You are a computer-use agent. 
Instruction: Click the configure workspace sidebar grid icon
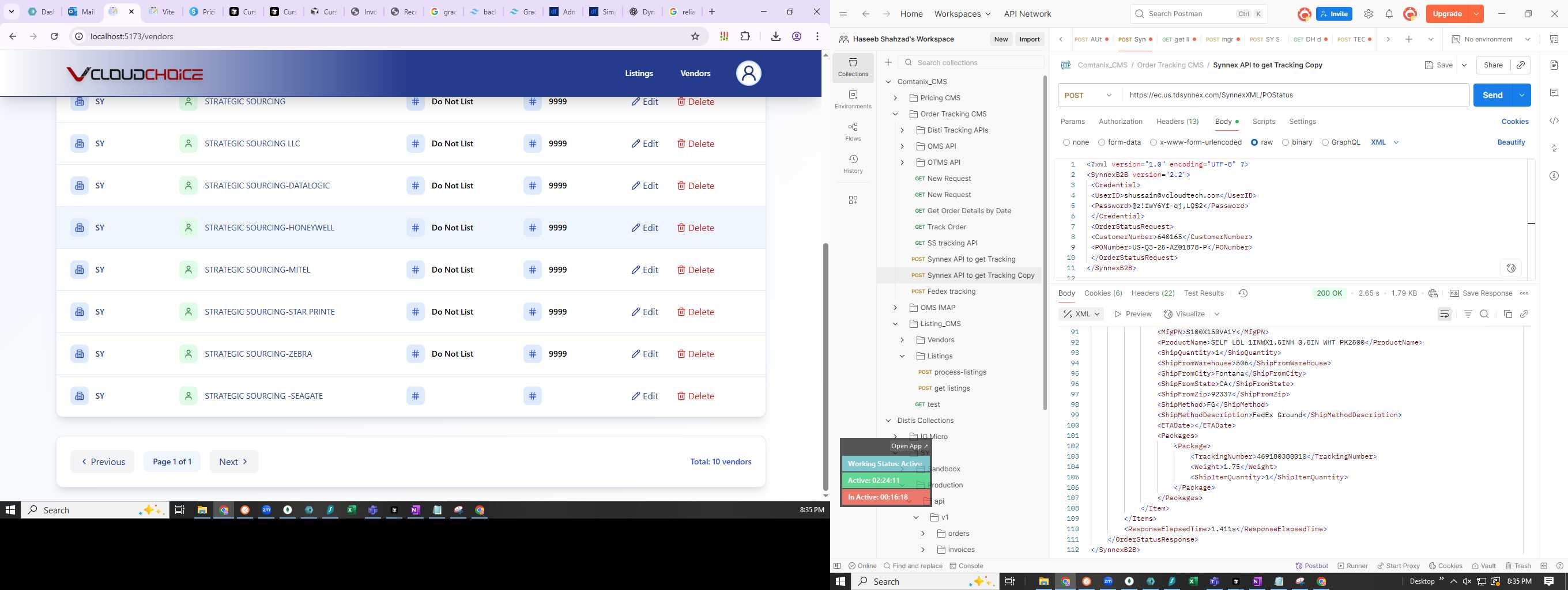click(x=853, y=200)
